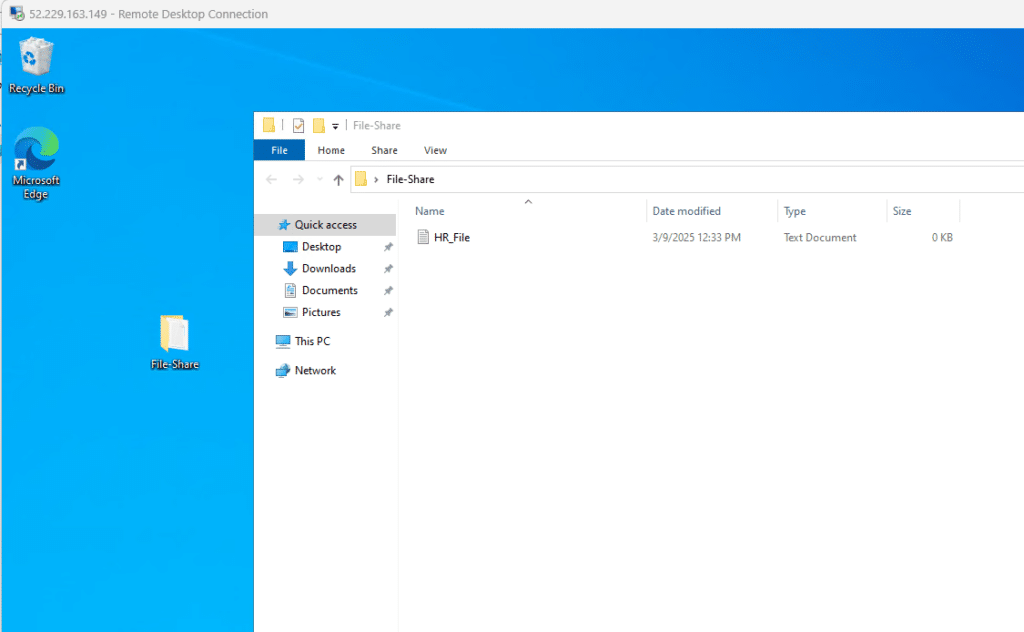Sort files by the Name column header

430,211
